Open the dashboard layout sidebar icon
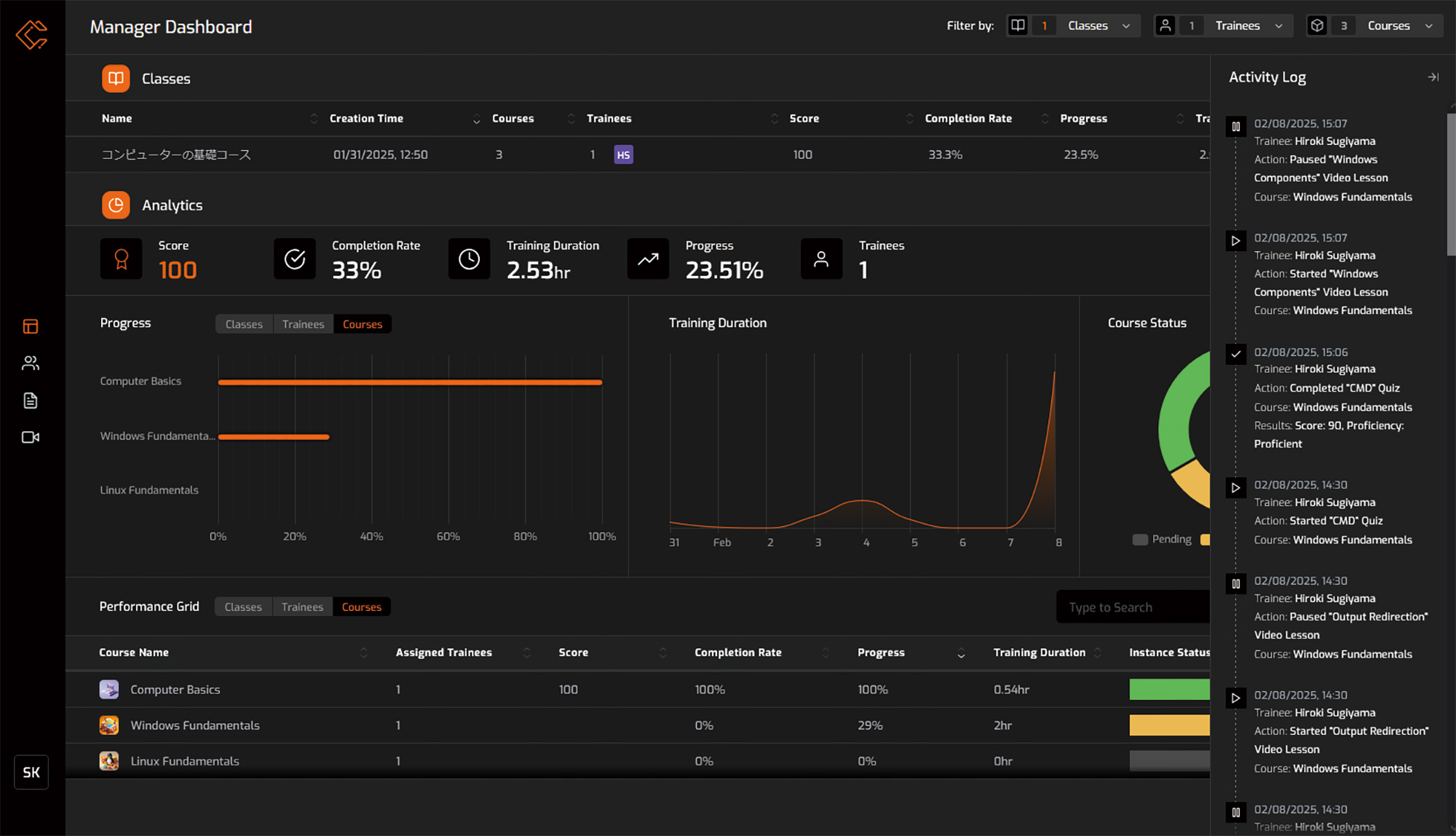The width and height of the screenshot is (1456, 836). click(31, 326)
